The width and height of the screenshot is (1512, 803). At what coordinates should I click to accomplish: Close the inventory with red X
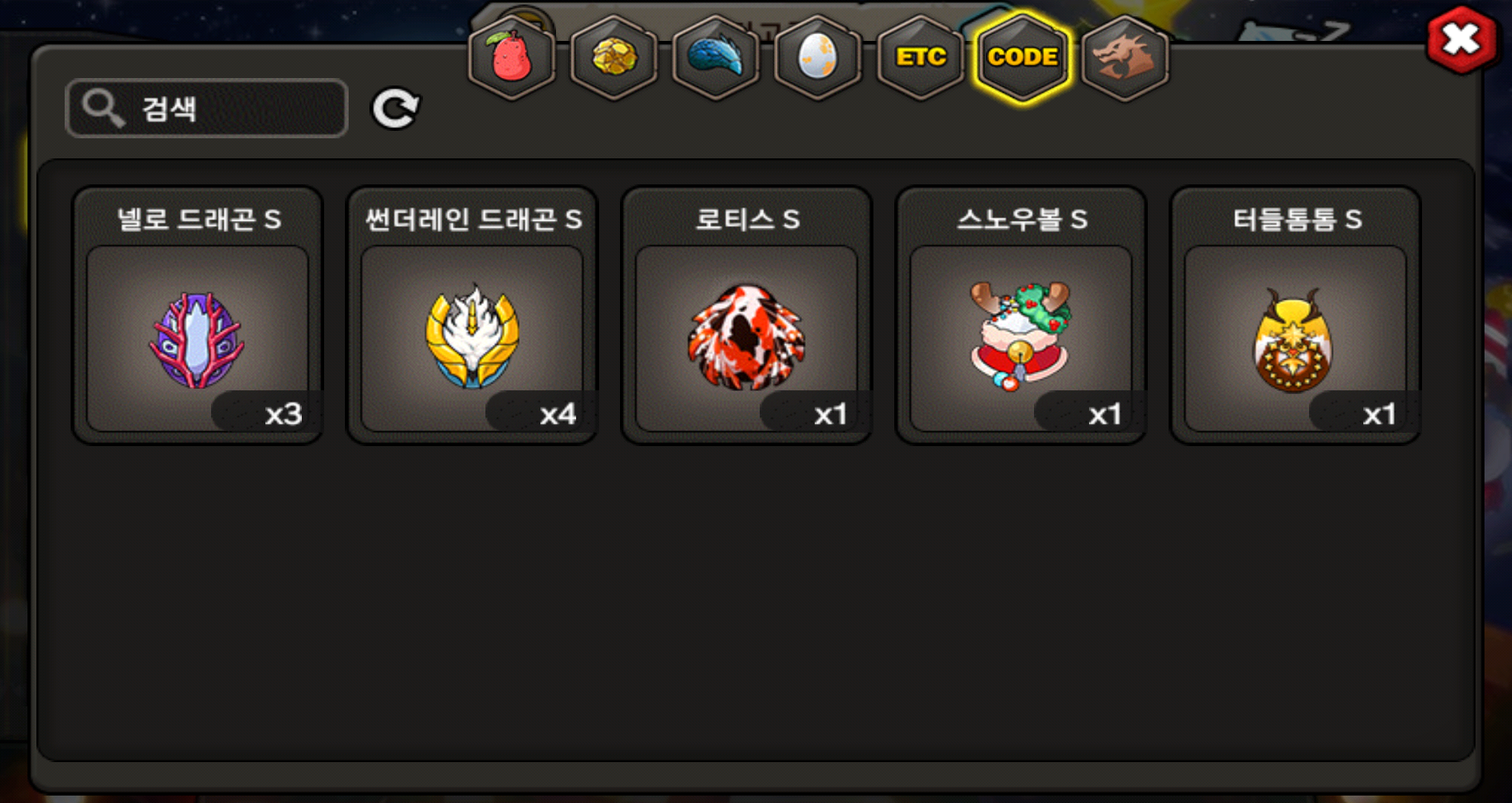tap(1461, 40)
